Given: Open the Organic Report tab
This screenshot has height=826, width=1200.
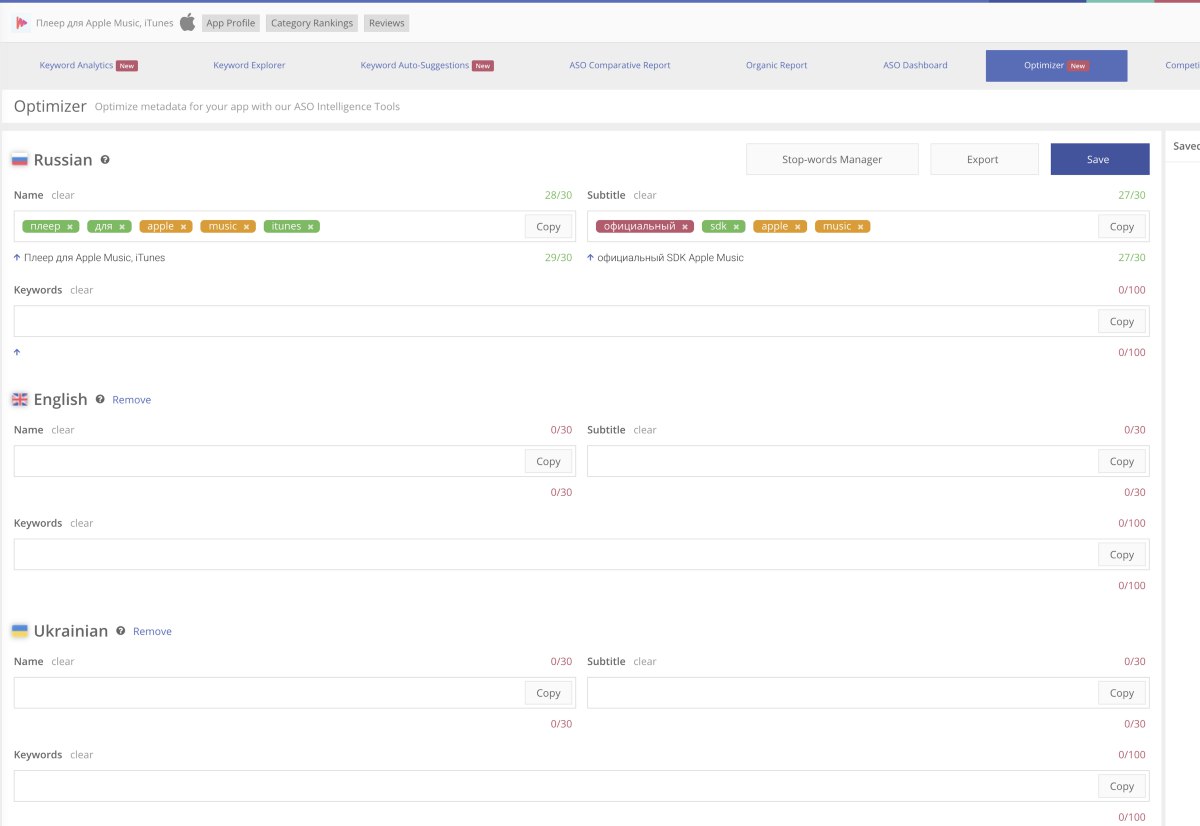Looking at the screenshot, I should click(776, 65).
